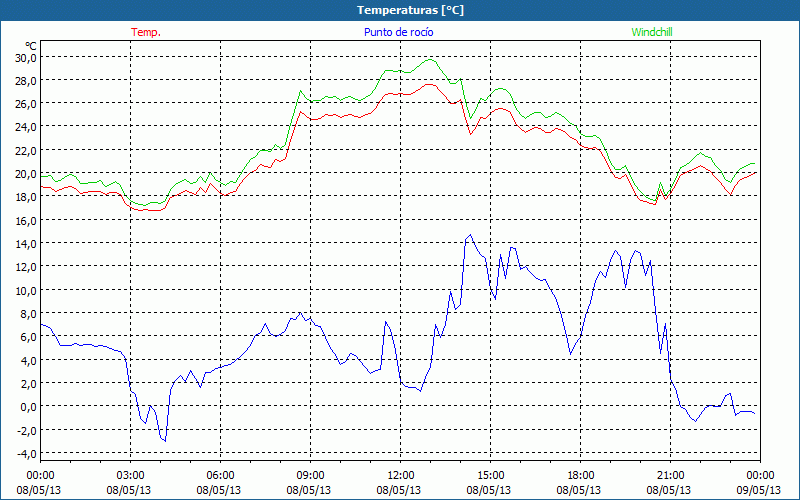The image size is (800, 500).
Task: Click the 26,0 y-axis value
Action: (x=26, y=104)
